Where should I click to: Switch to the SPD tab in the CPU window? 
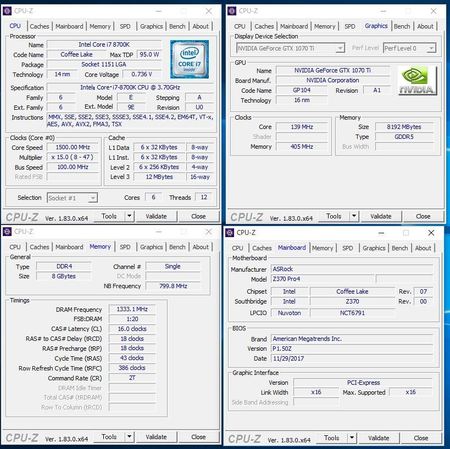(x=125, y=26)
